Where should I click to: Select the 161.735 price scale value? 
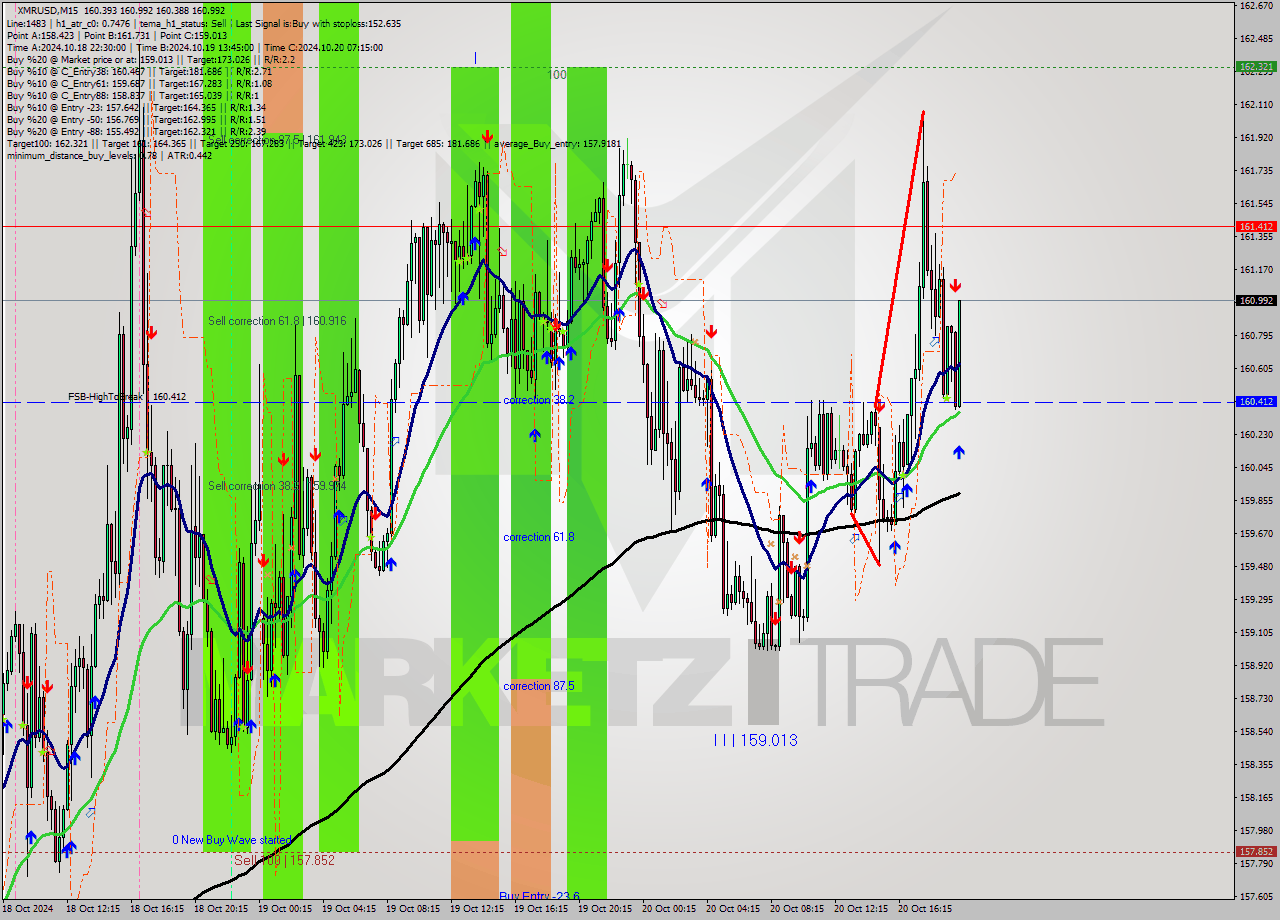[1256, 170]
